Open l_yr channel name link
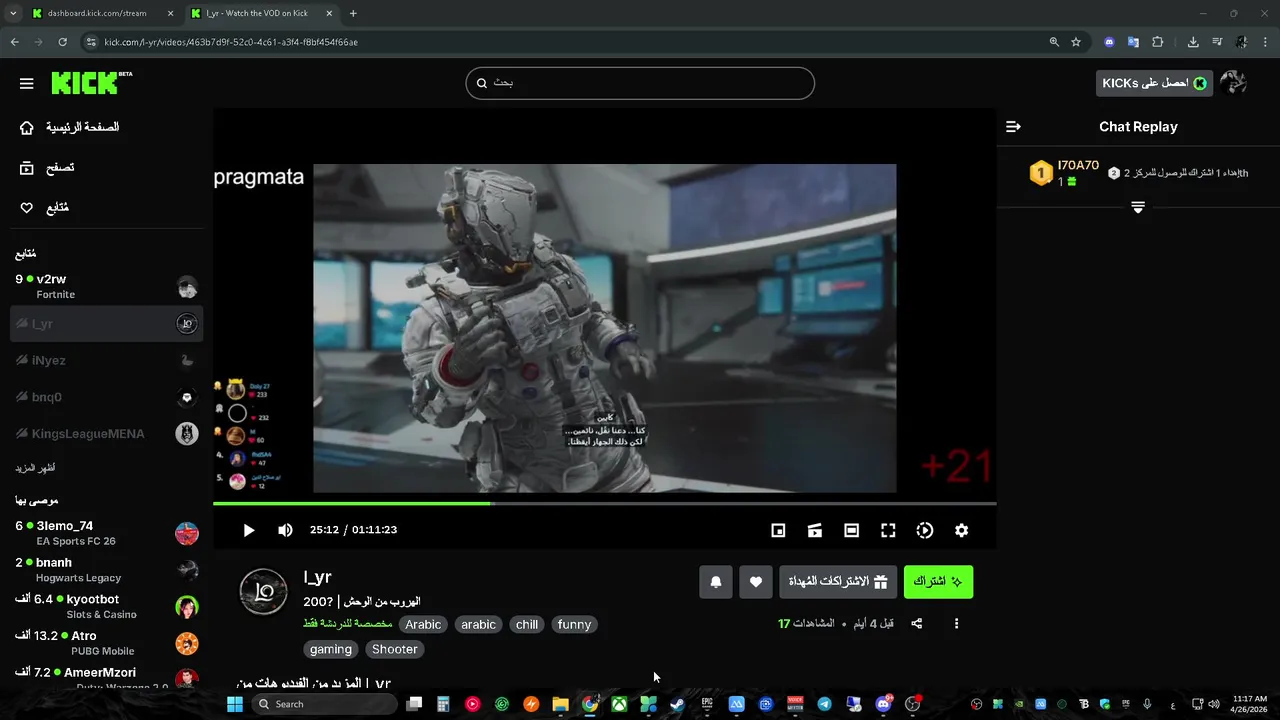 pyautogui.click(x=317, y=577)
